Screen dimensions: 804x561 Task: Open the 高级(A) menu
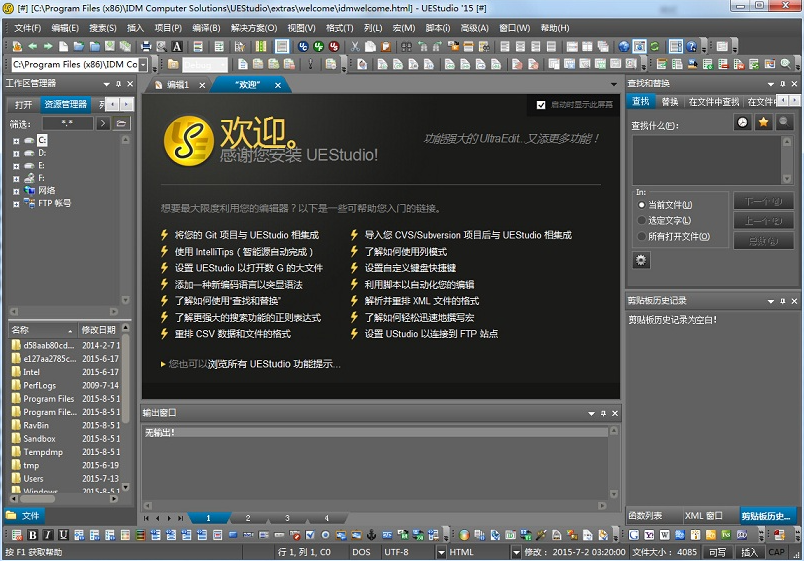coord(474,28)
